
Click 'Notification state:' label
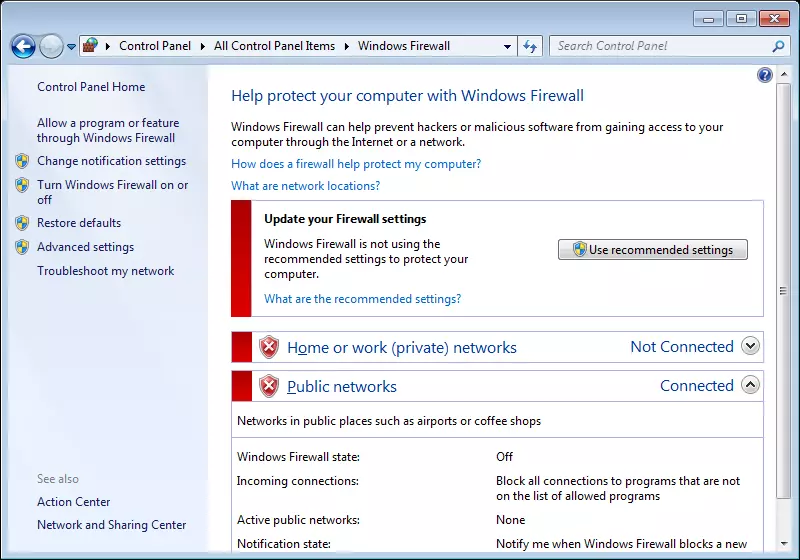coord(284,544)
